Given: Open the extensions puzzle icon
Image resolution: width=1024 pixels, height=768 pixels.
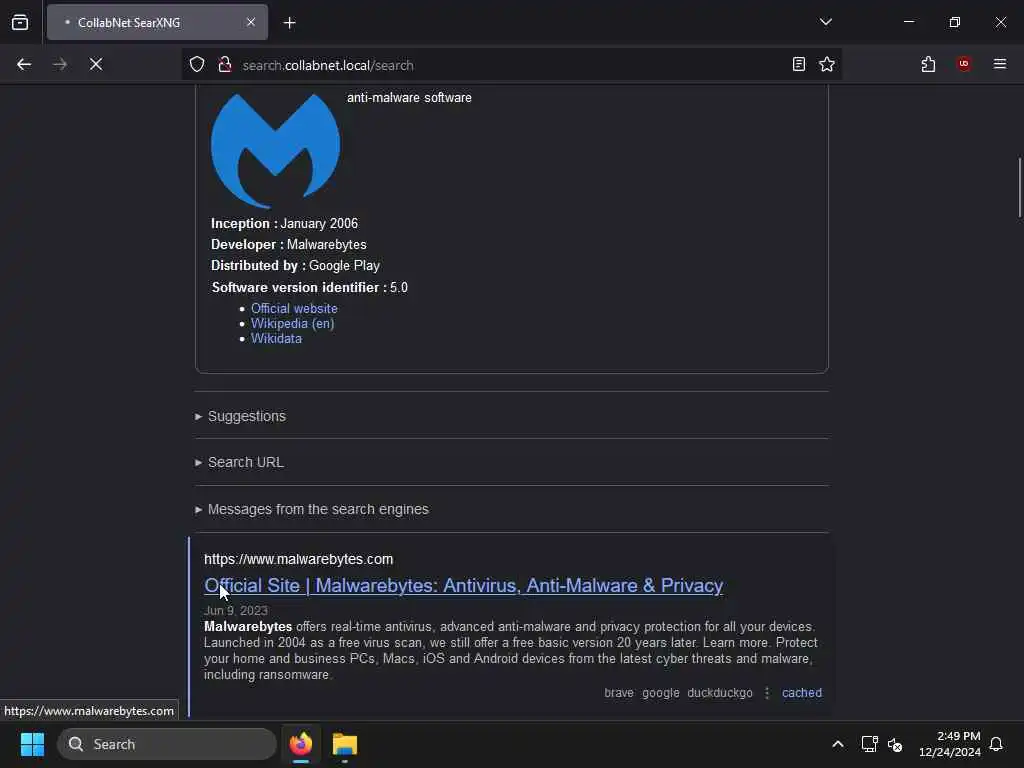Looking at the screenshot, I should click(928, 64).
